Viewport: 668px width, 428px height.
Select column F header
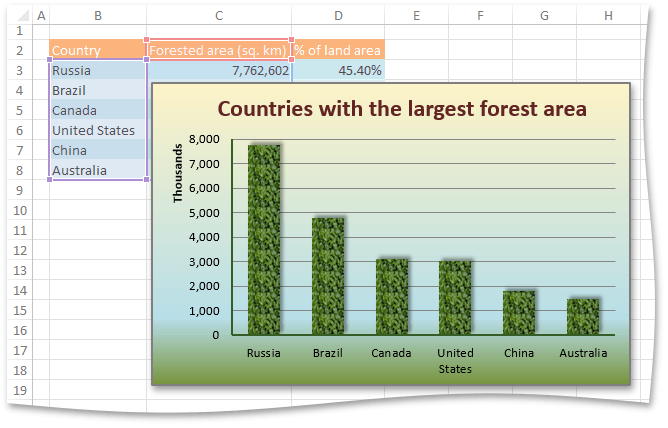[481, 16]
